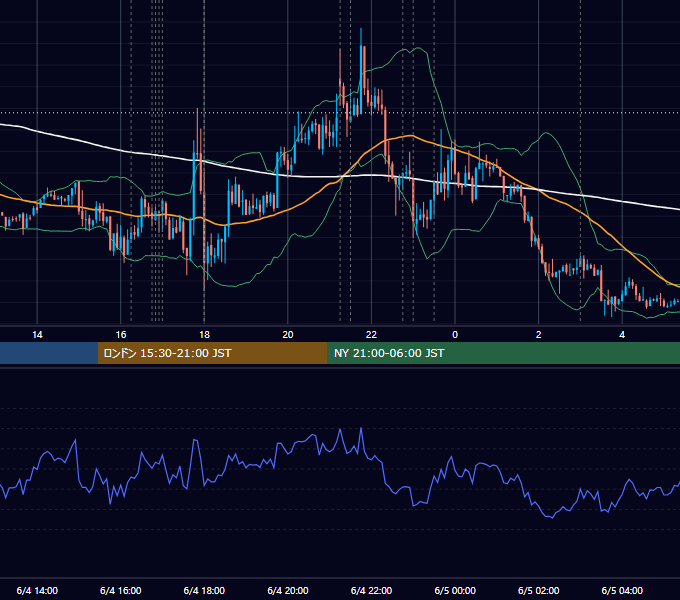This screenshot has width=680, height=600.
Task: Click the hour label 4 on the price chart axis
Action: coord(622,335)
